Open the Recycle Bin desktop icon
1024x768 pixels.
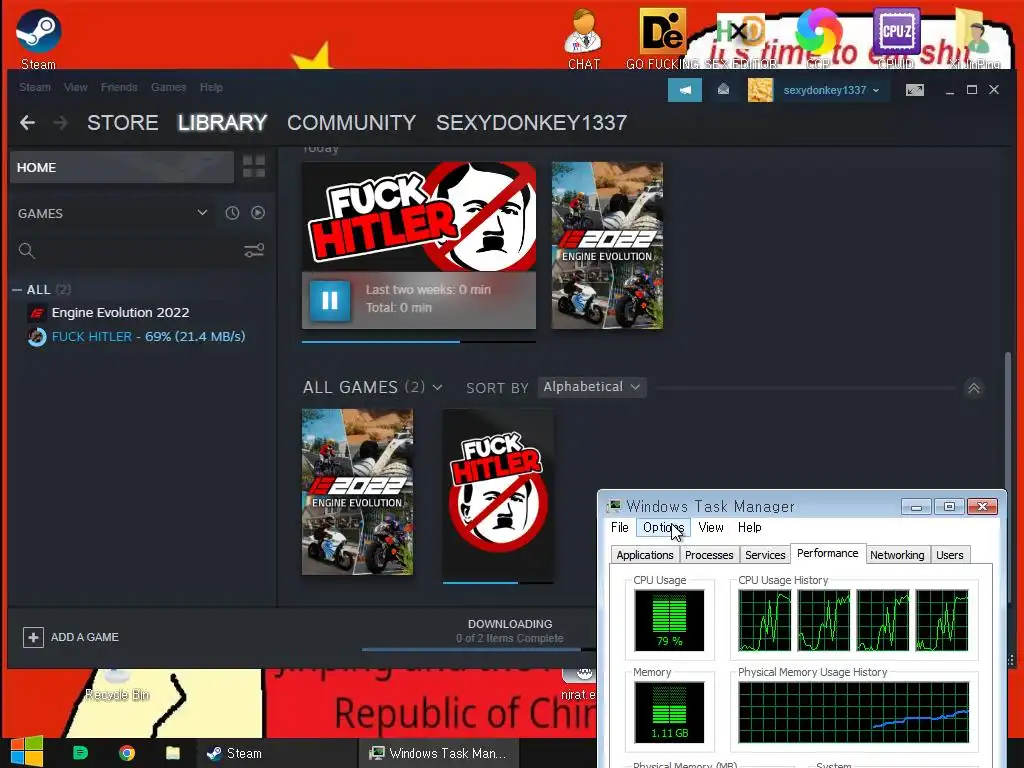click(x=117, y=684)
